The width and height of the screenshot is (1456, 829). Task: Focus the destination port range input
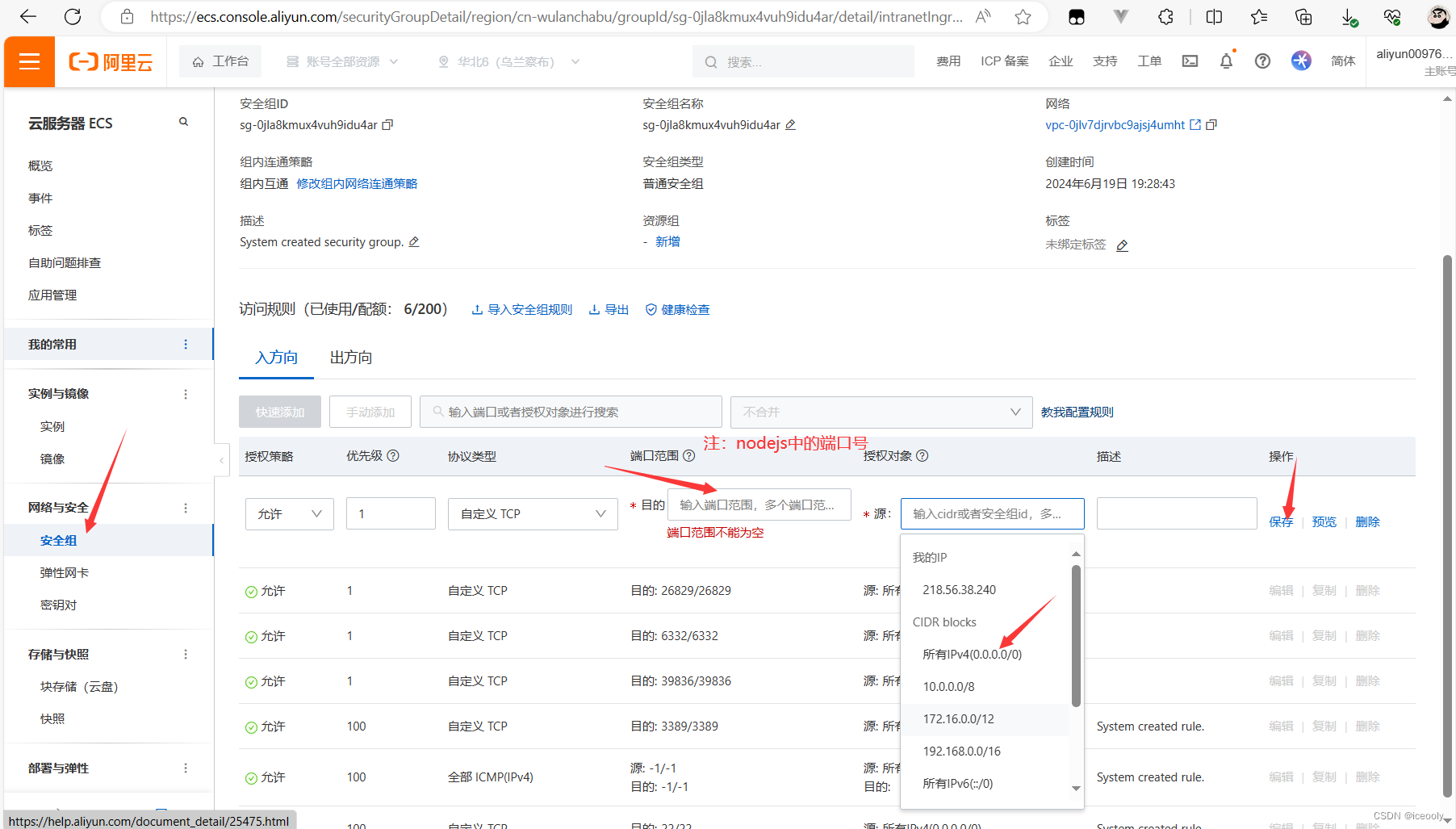tap(759, 505)
